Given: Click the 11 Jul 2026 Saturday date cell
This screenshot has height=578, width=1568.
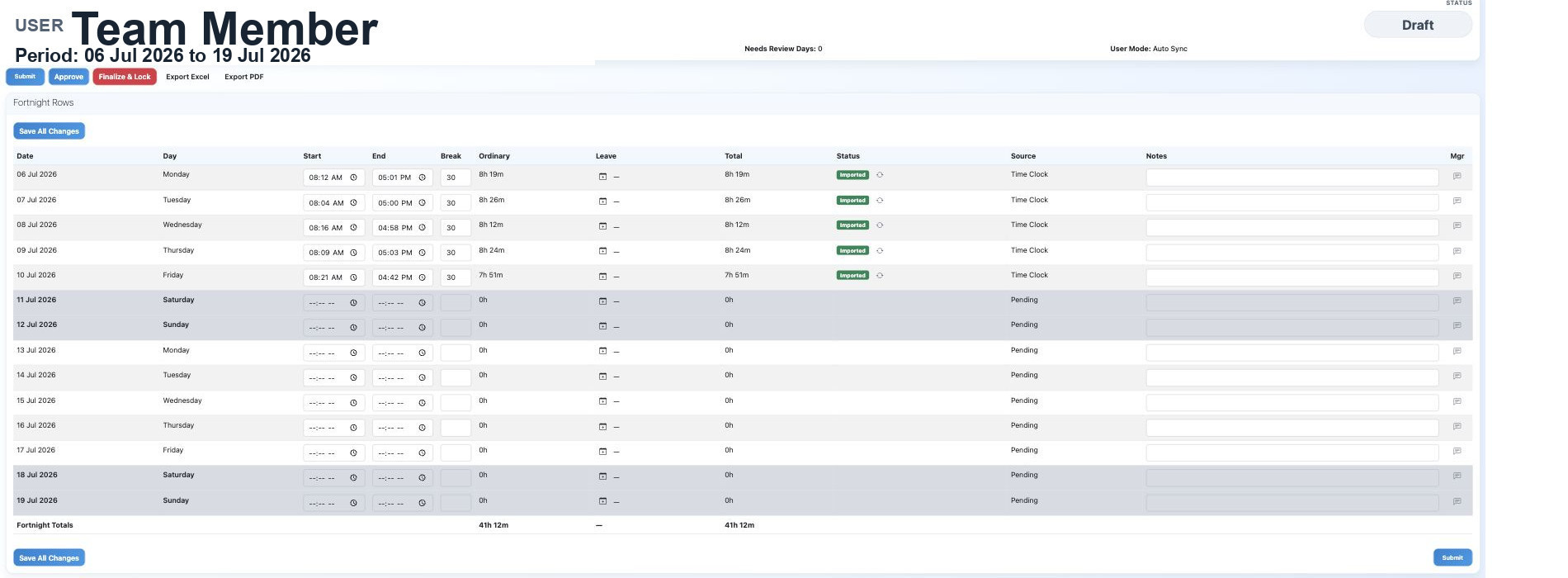Looking at the screenshot, I should click(36, 300).
